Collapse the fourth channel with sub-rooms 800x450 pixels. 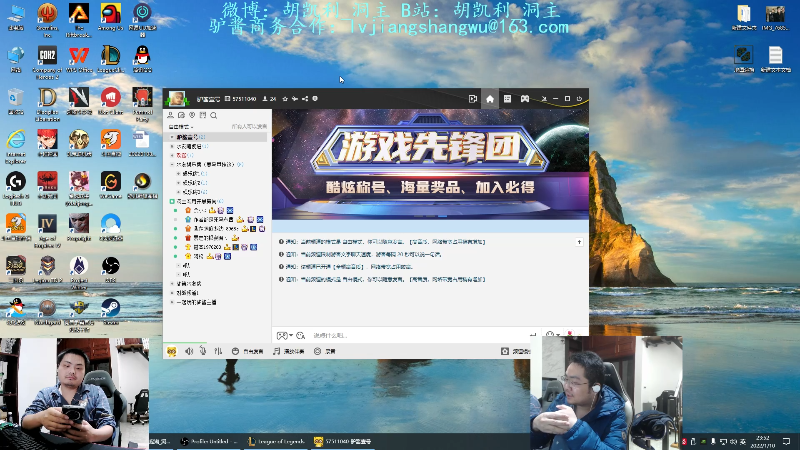[172, 164]
